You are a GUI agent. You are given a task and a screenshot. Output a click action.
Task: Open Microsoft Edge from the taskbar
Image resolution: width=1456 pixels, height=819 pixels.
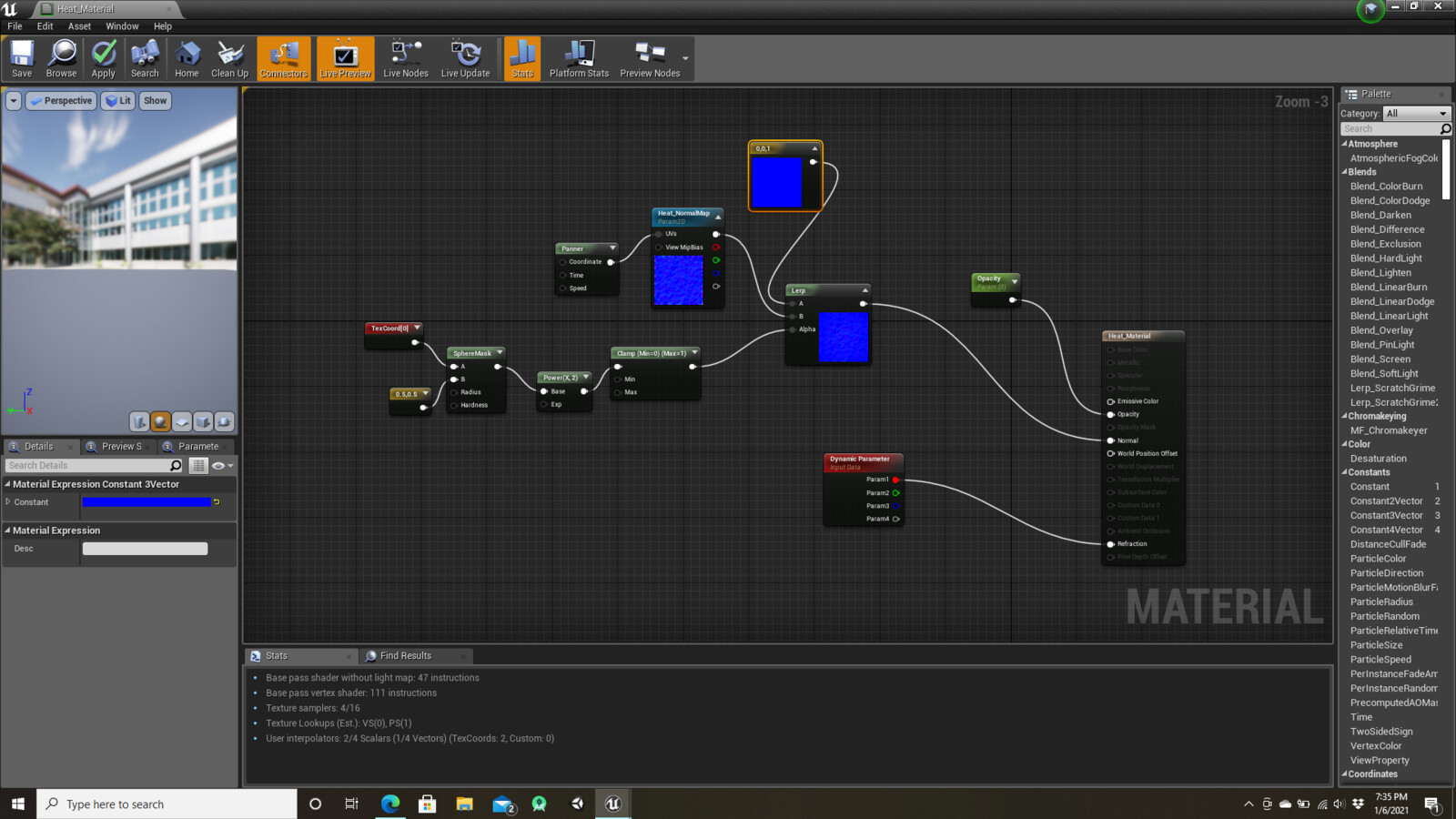pyautogui.click(x=390, y=804)
